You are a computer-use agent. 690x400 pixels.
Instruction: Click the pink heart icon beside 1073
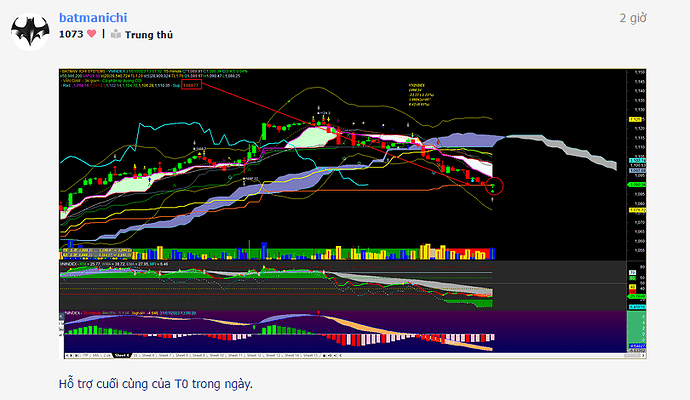92,34
